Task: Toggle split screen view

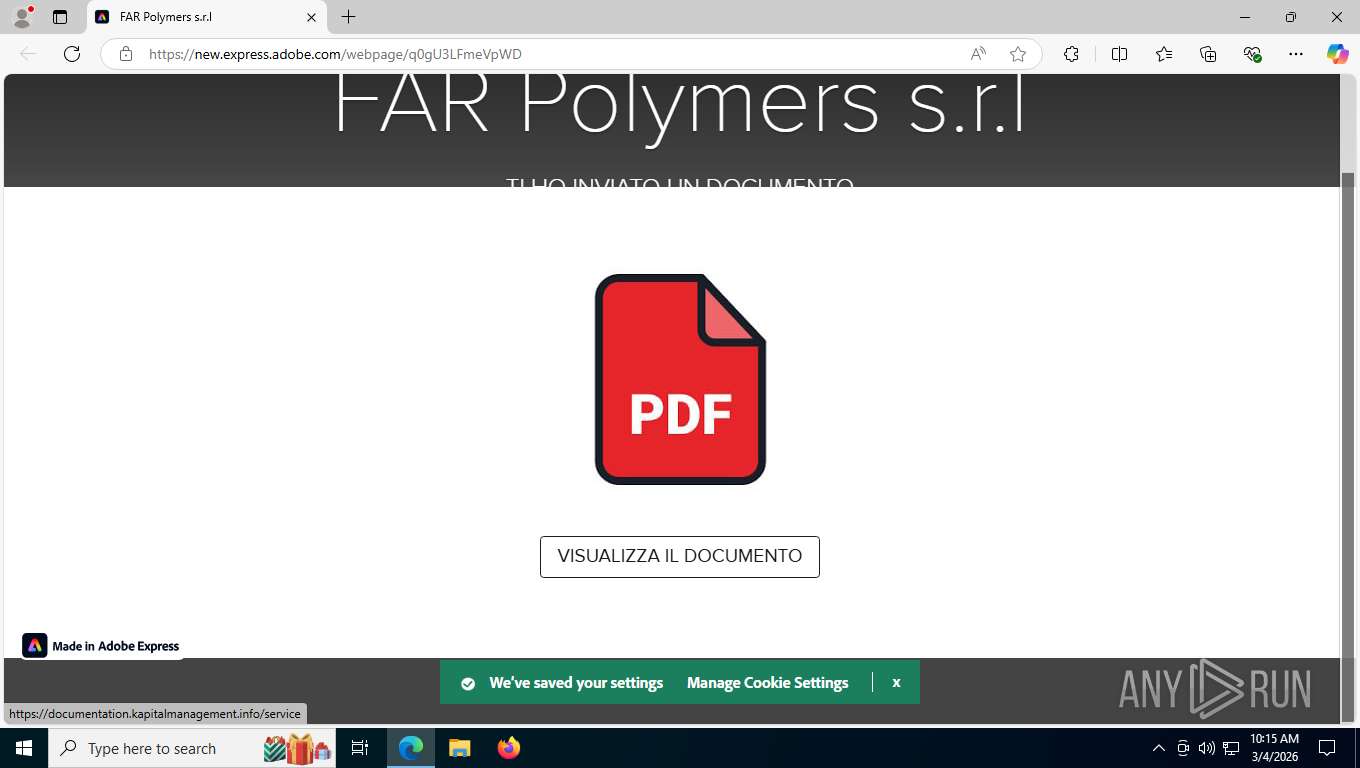Action: click(x=1119, y=54)
